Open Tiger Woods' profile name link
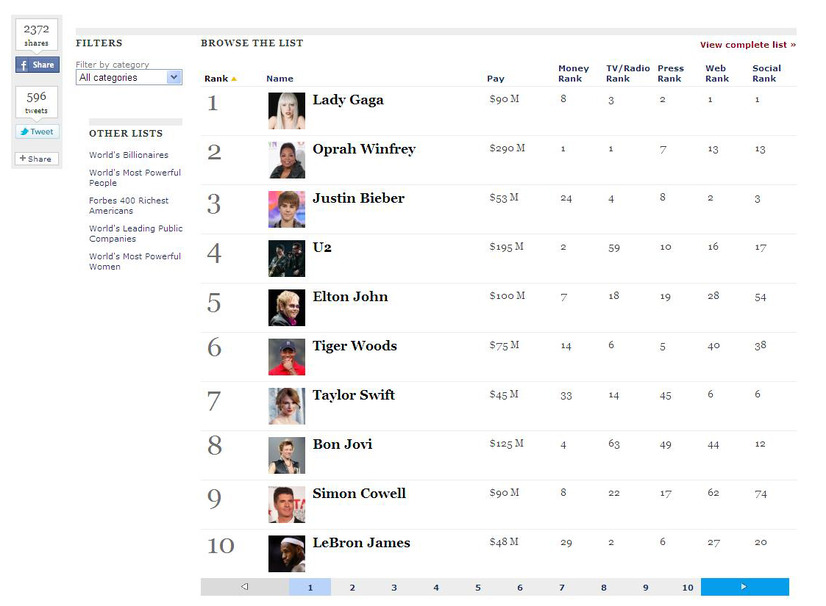Viewport: 826px width, 606px height. coord(355,346)
